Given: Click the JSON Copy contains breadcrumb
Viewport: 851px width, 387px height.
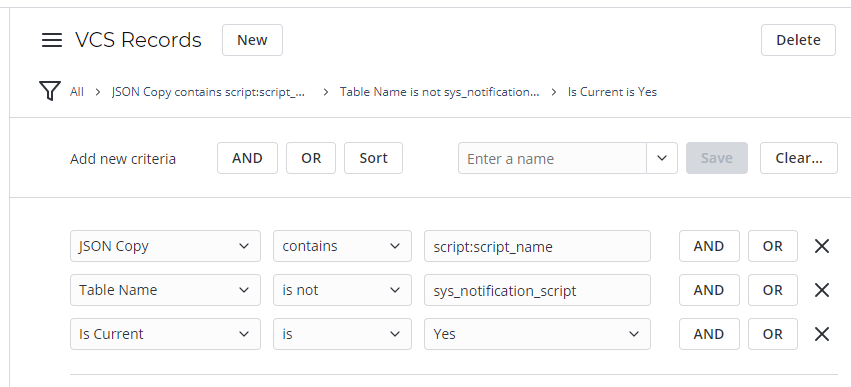Looking at the screenshot, I should click(208, 92).
